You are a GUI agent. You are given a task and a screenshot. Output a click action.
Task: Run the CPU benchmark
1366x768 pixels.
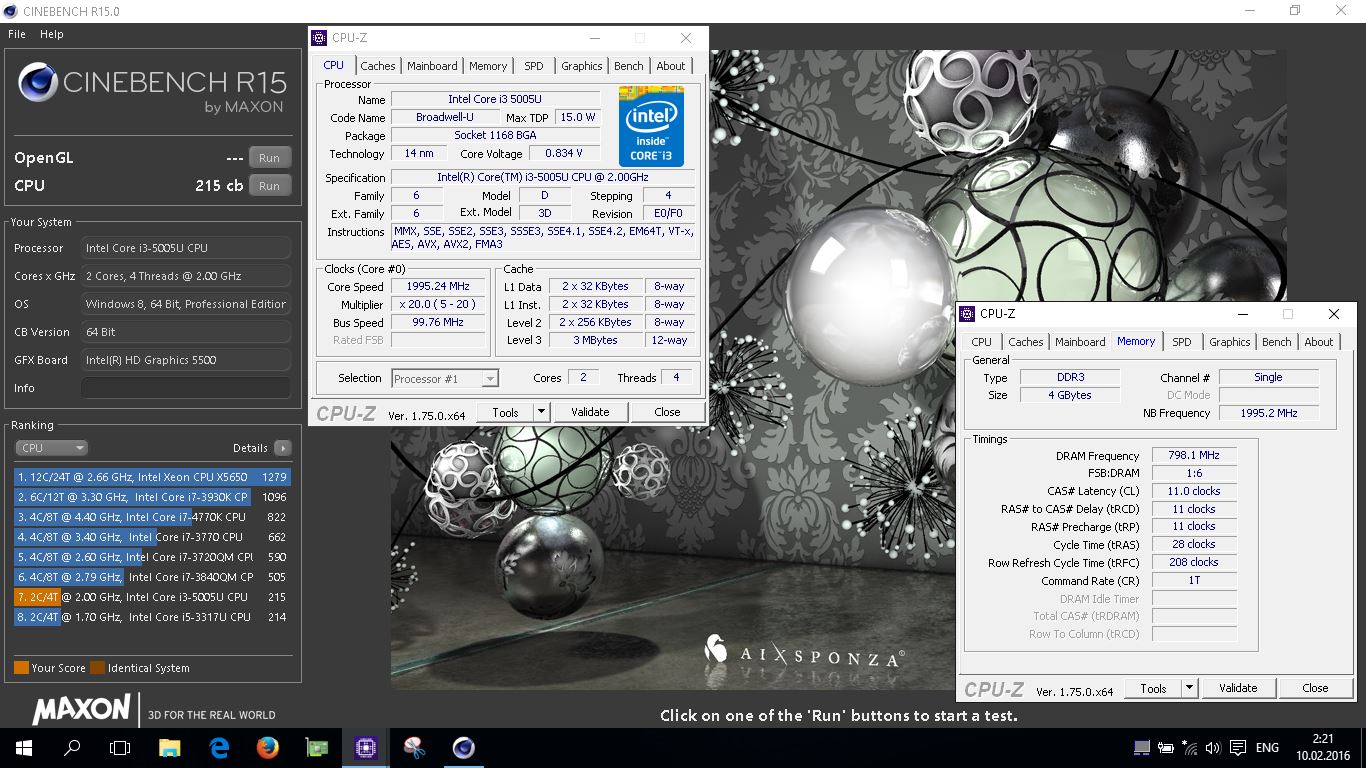[x=269, y=186]
